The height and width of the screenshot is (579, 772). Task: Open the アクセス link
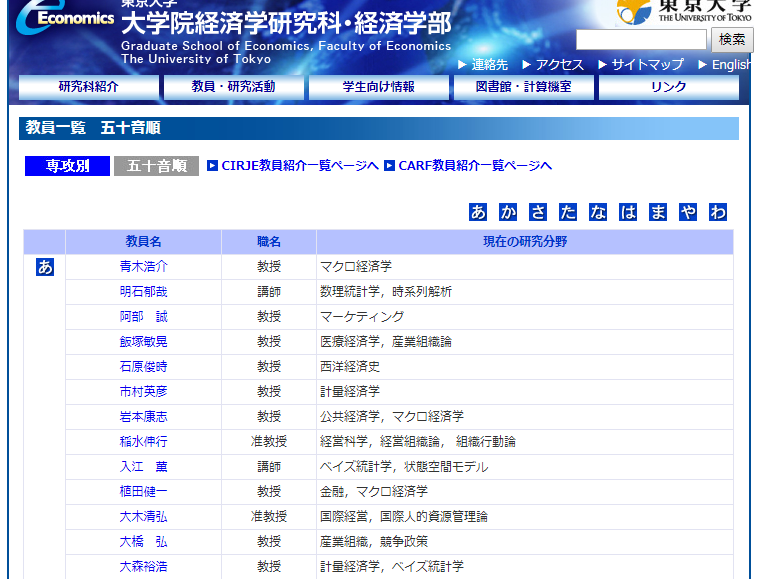point(559,64)
